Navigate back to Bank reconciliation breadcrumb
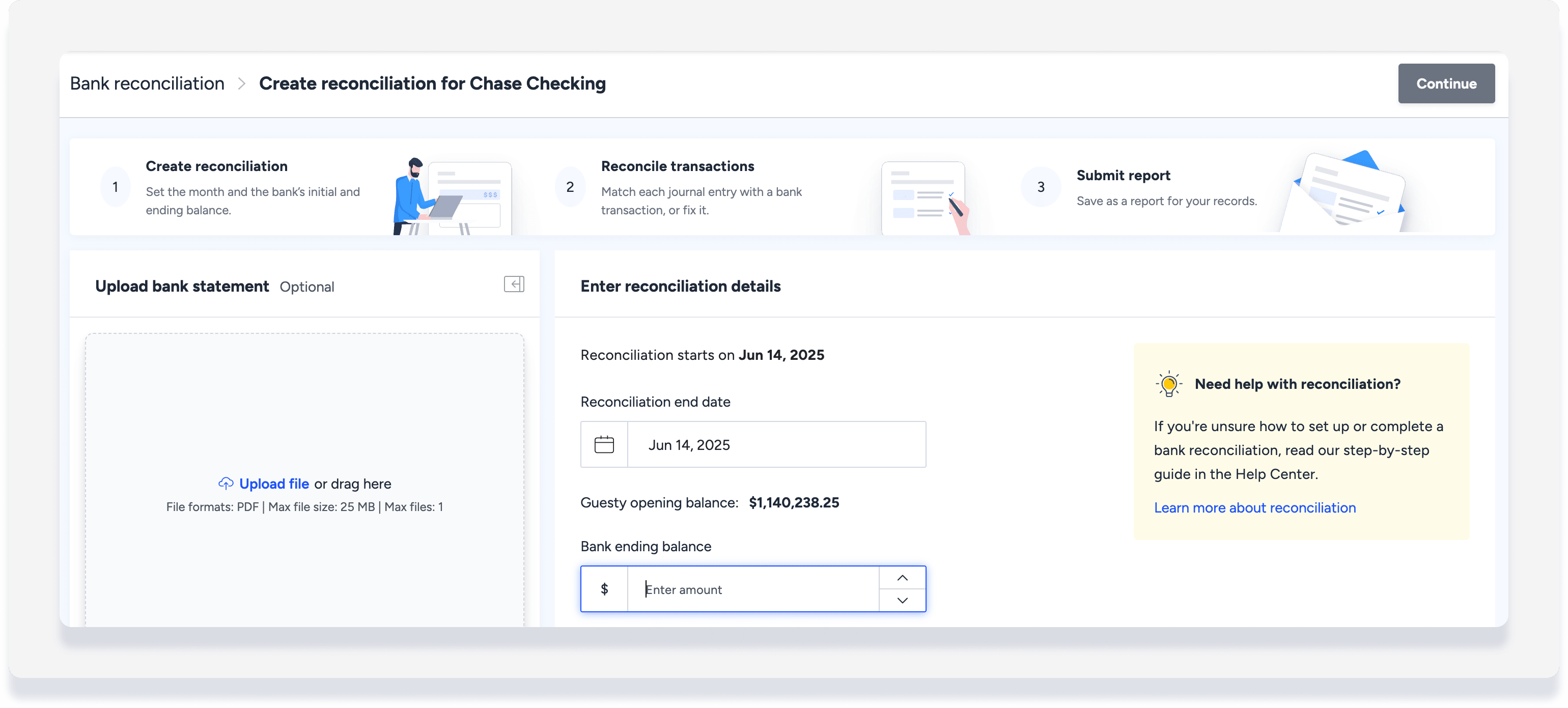1568x708 pixels. (147, 83)
